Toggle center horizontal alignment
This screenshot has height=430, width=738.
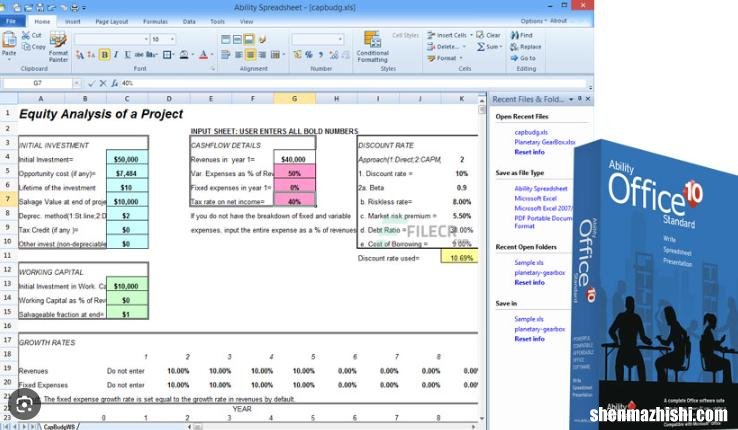pyautogui.click(x=250, y=55)
